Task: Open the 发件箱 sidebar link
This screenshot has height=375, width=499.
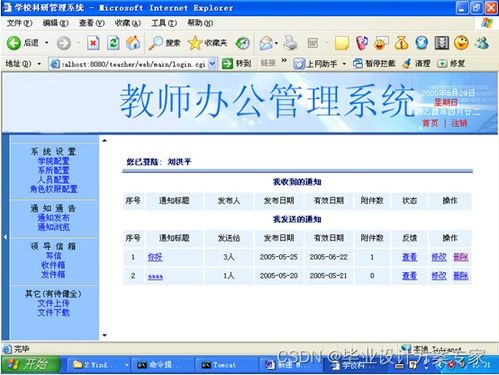Action: pos(53,275)
